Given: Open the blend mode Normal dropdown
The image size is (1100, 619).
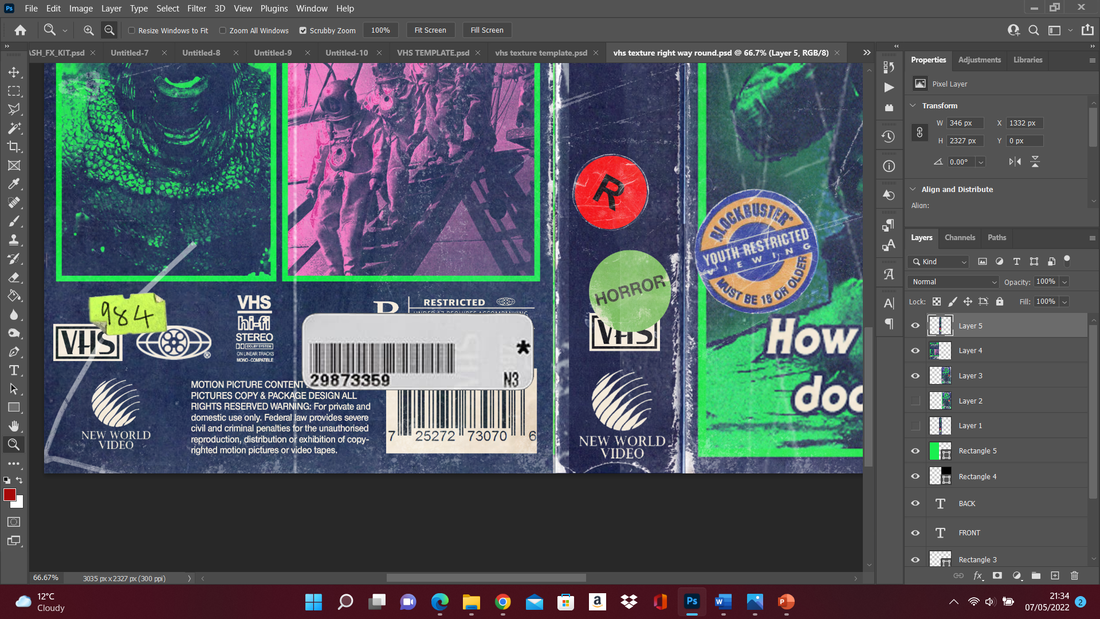Looking at the screenshot, I should point(953,281).
